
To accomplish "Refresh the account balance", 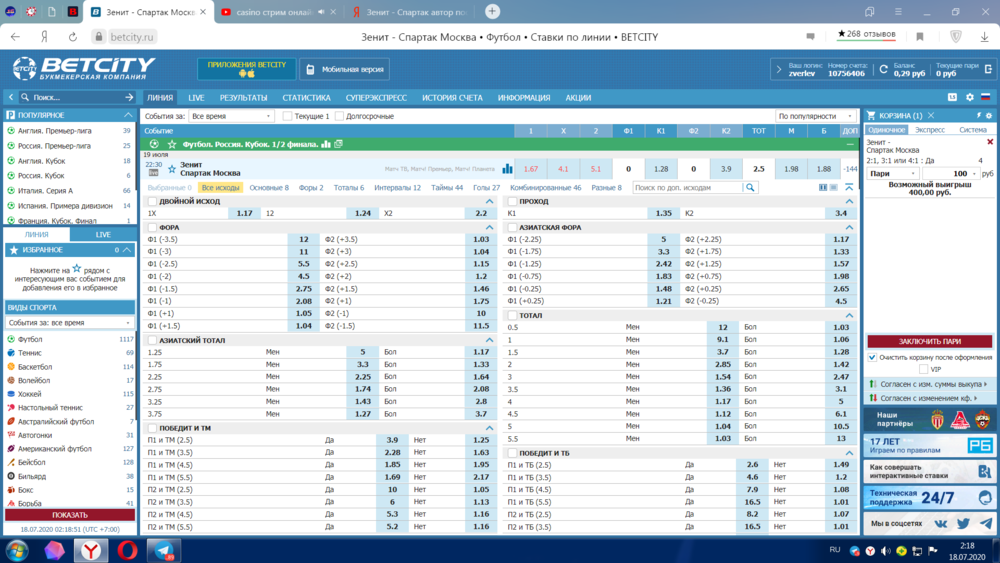I will [x=883, y=69].
